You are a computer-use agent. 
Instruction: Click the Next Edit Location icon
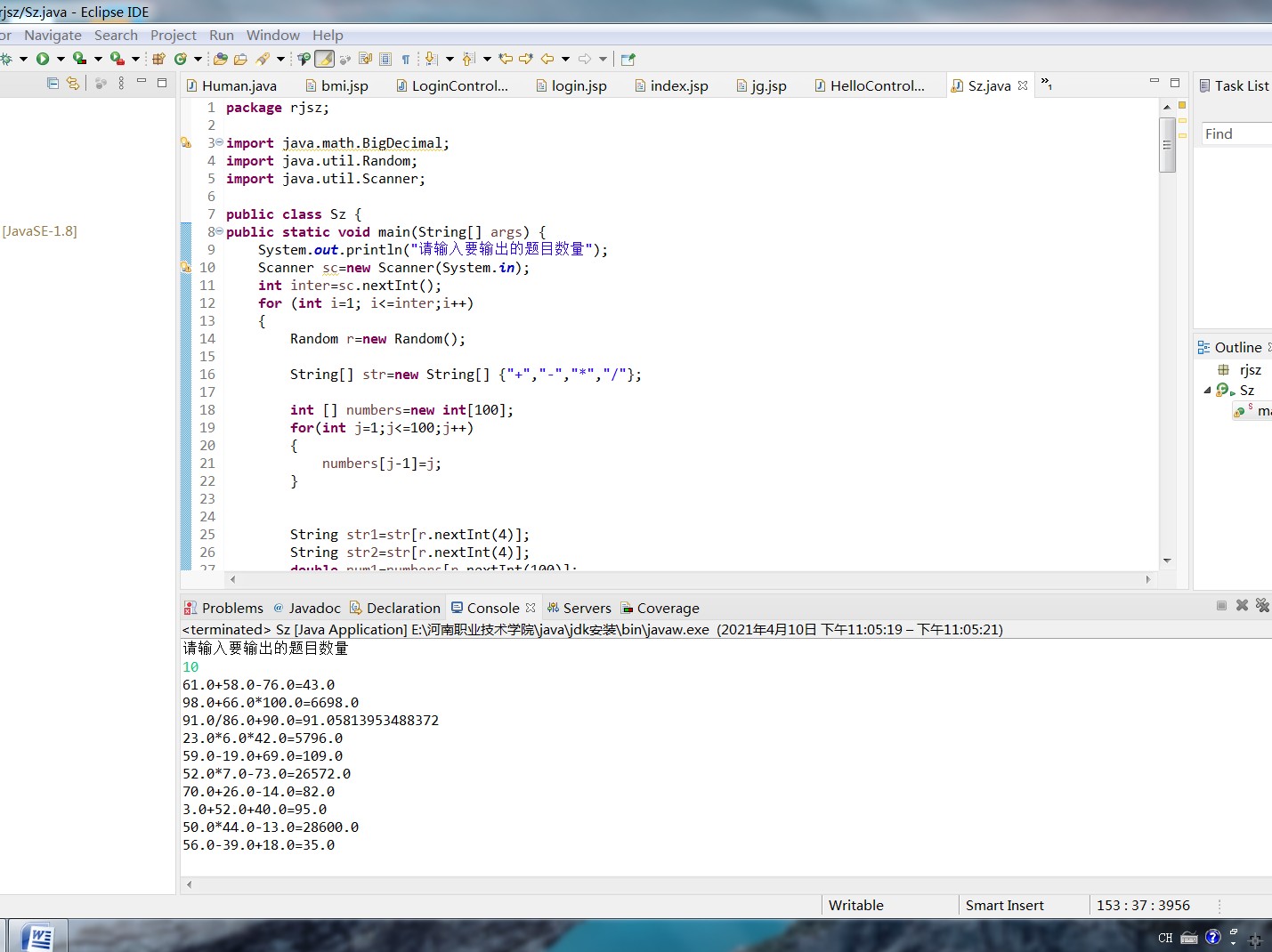point(526,60)
